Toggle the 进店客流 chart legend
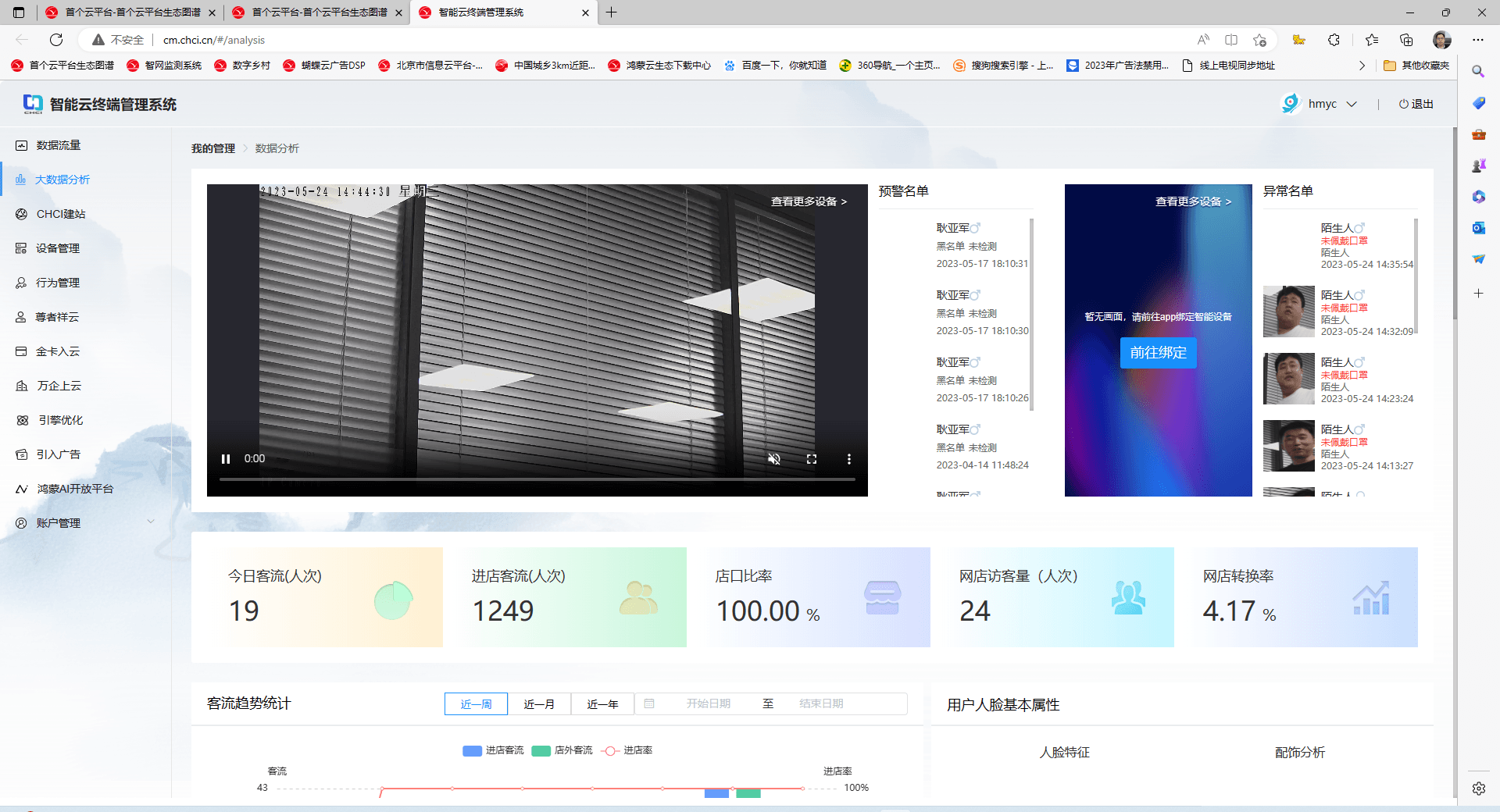1500x812 pixels. 494,750
